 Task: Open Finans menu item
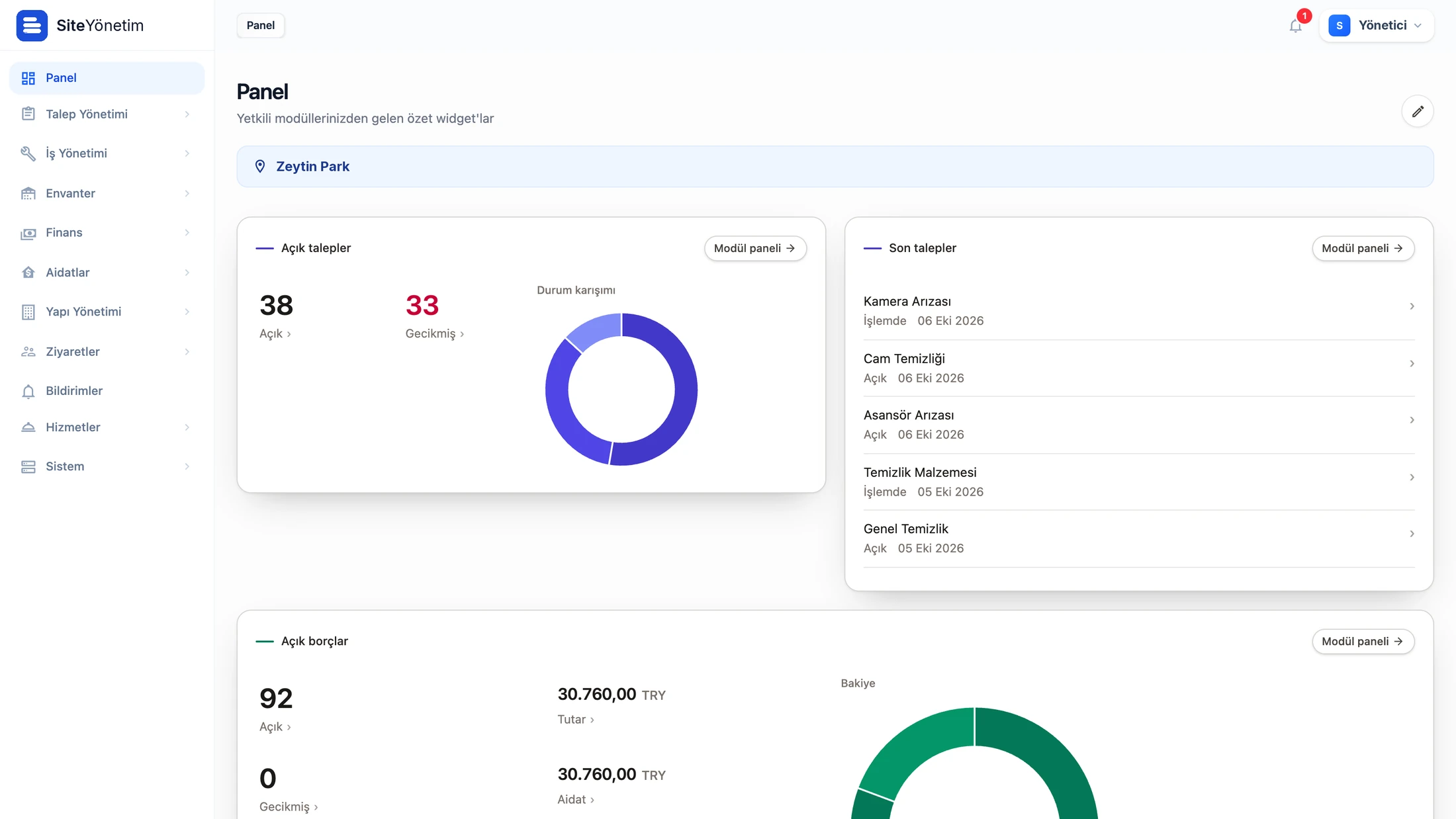107,233
